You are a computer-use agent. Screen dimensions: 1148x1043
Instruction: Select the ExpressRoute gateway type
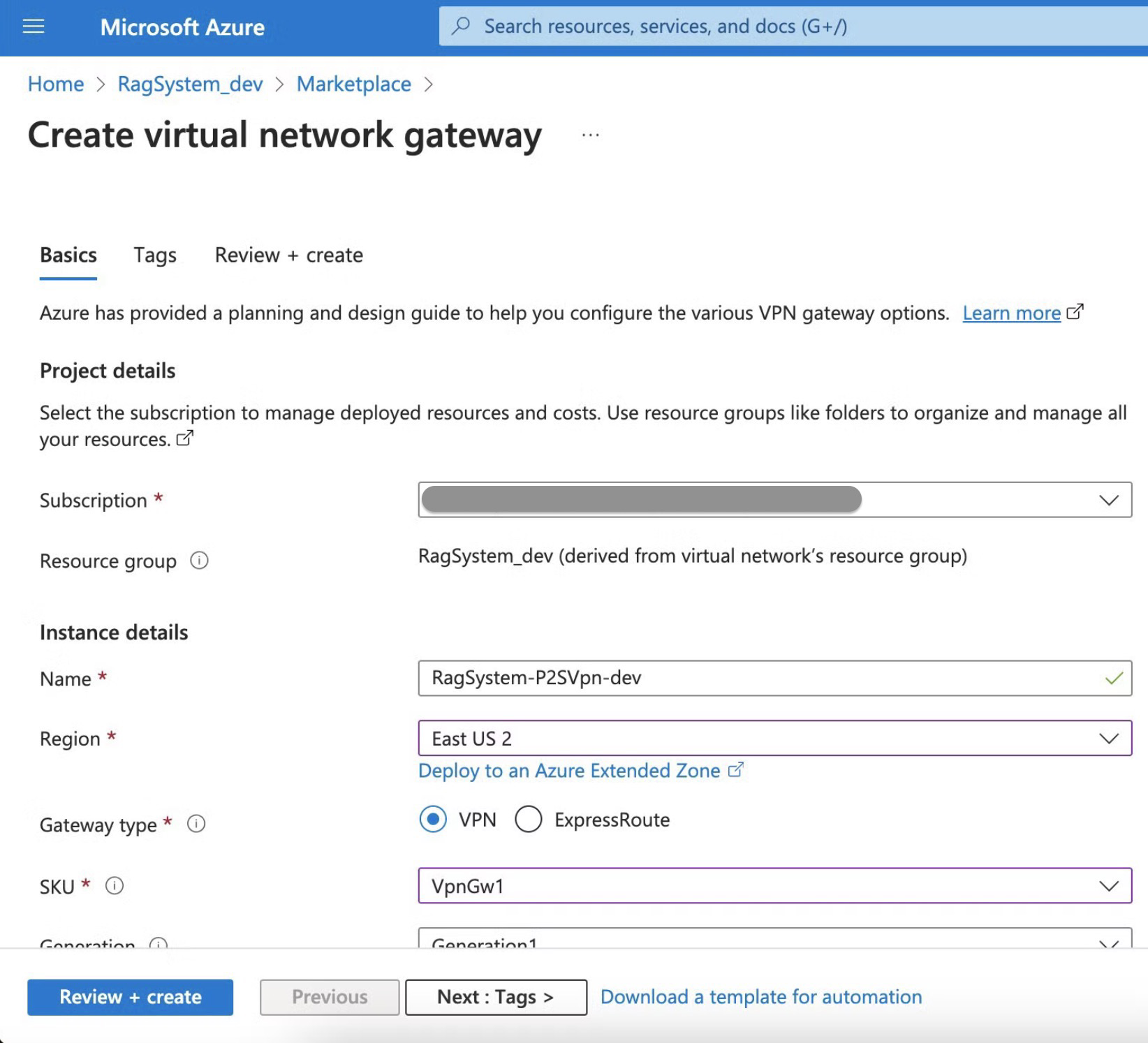tap(529, 819)
